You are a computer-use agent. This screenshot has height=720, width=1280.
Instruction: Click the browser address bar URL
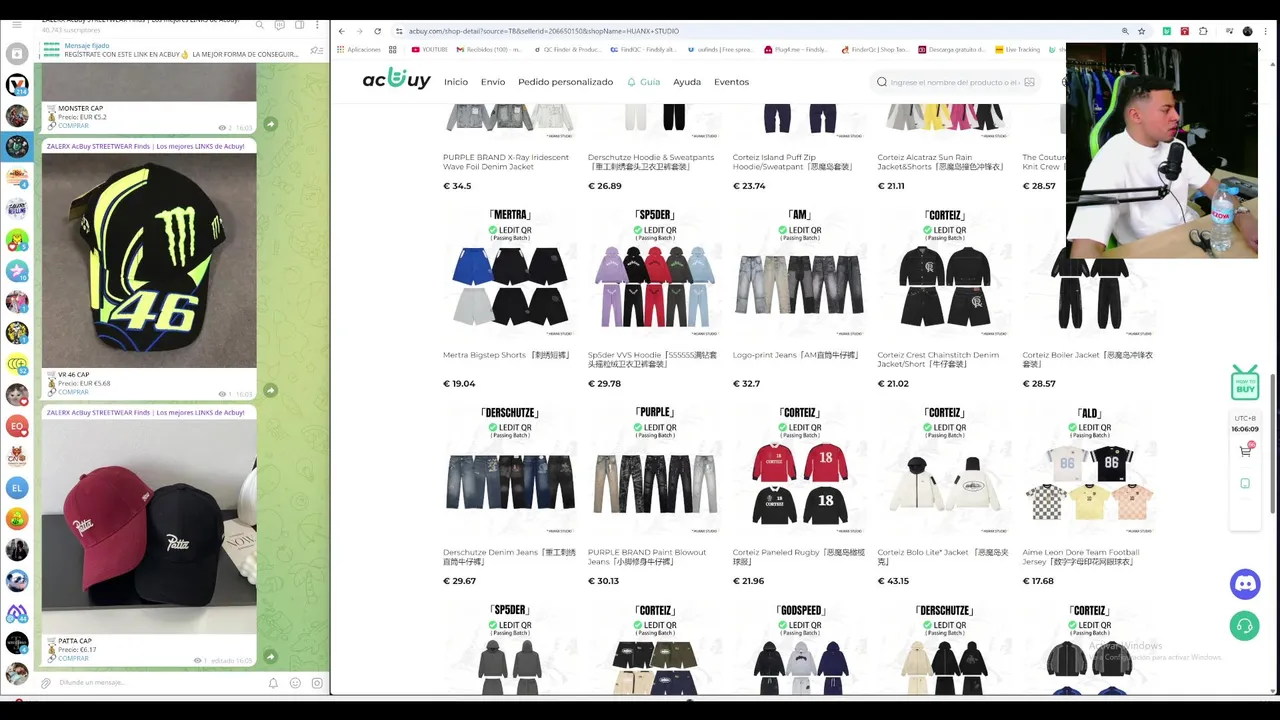click(x=543, y=31)
